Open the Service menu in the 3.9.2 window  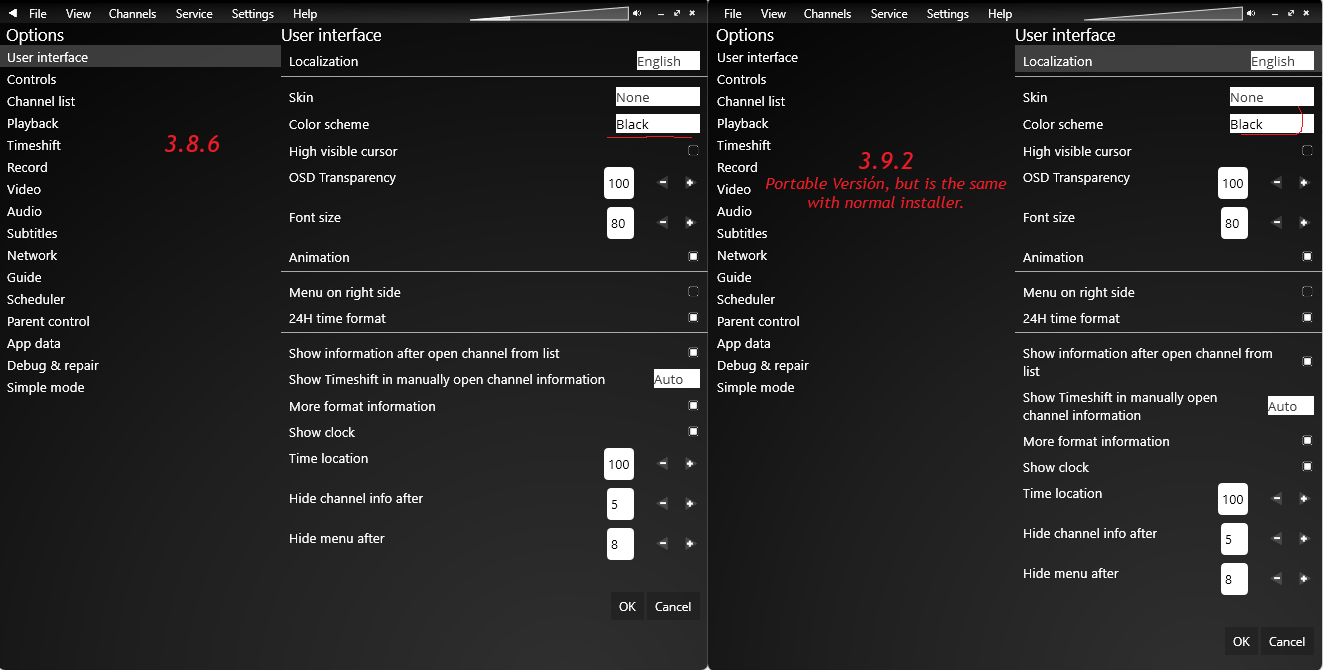(x=889, y=14)
